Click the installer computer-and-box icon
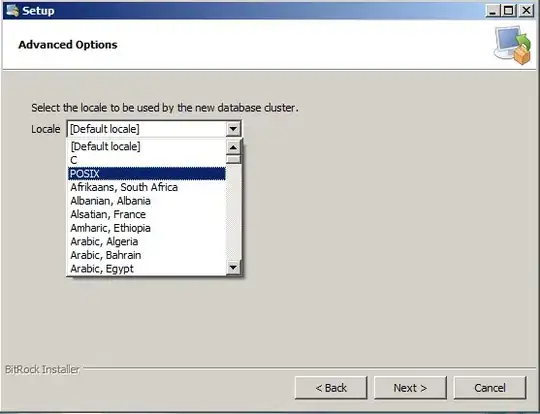Image resolution: width=540 pixels, height=414 pixels. pyautogui.click(x=512, y=45)
